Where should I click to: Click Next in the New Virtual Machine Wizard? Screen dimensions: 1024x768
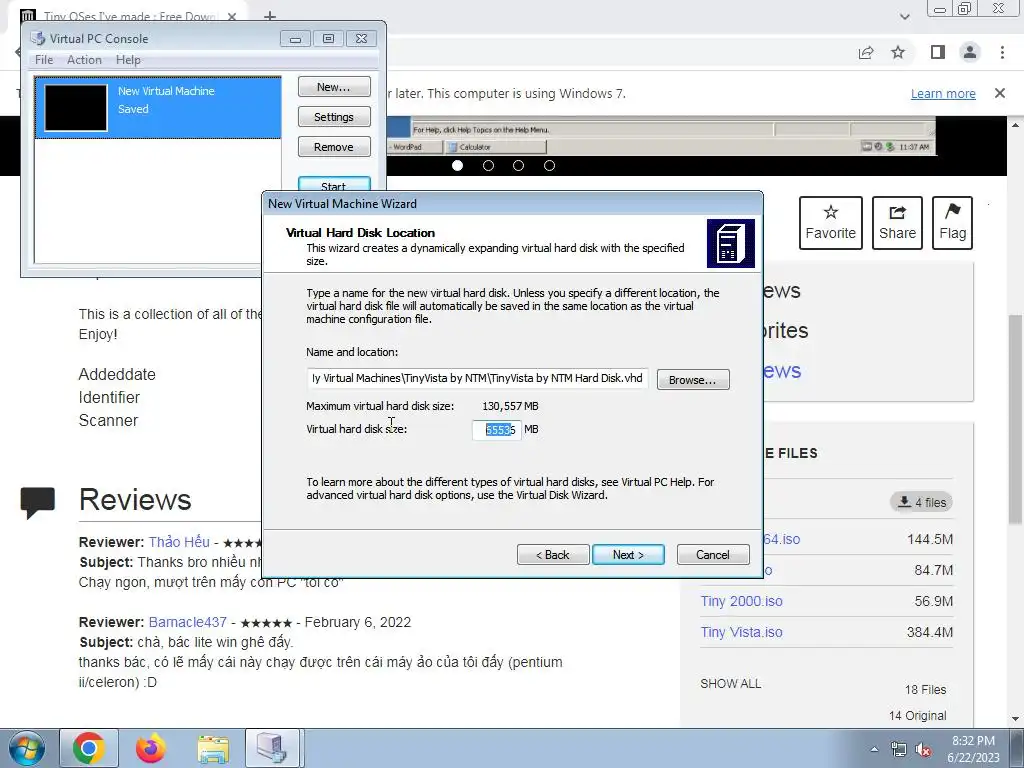pyautogui.click(x=628, y=554)
